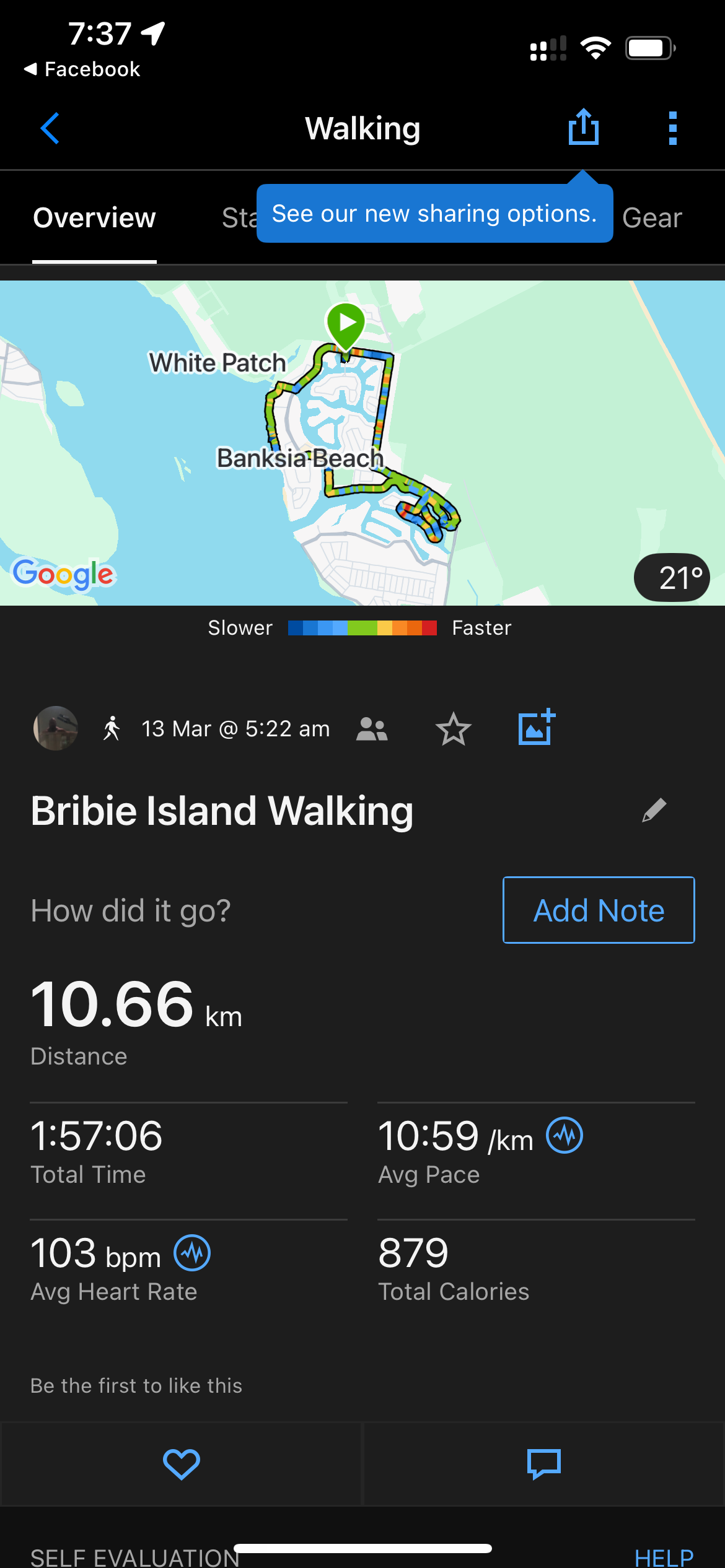Switch to the Gear tab
This screenshot has height=1568, width=725.
tap(652, 218)
